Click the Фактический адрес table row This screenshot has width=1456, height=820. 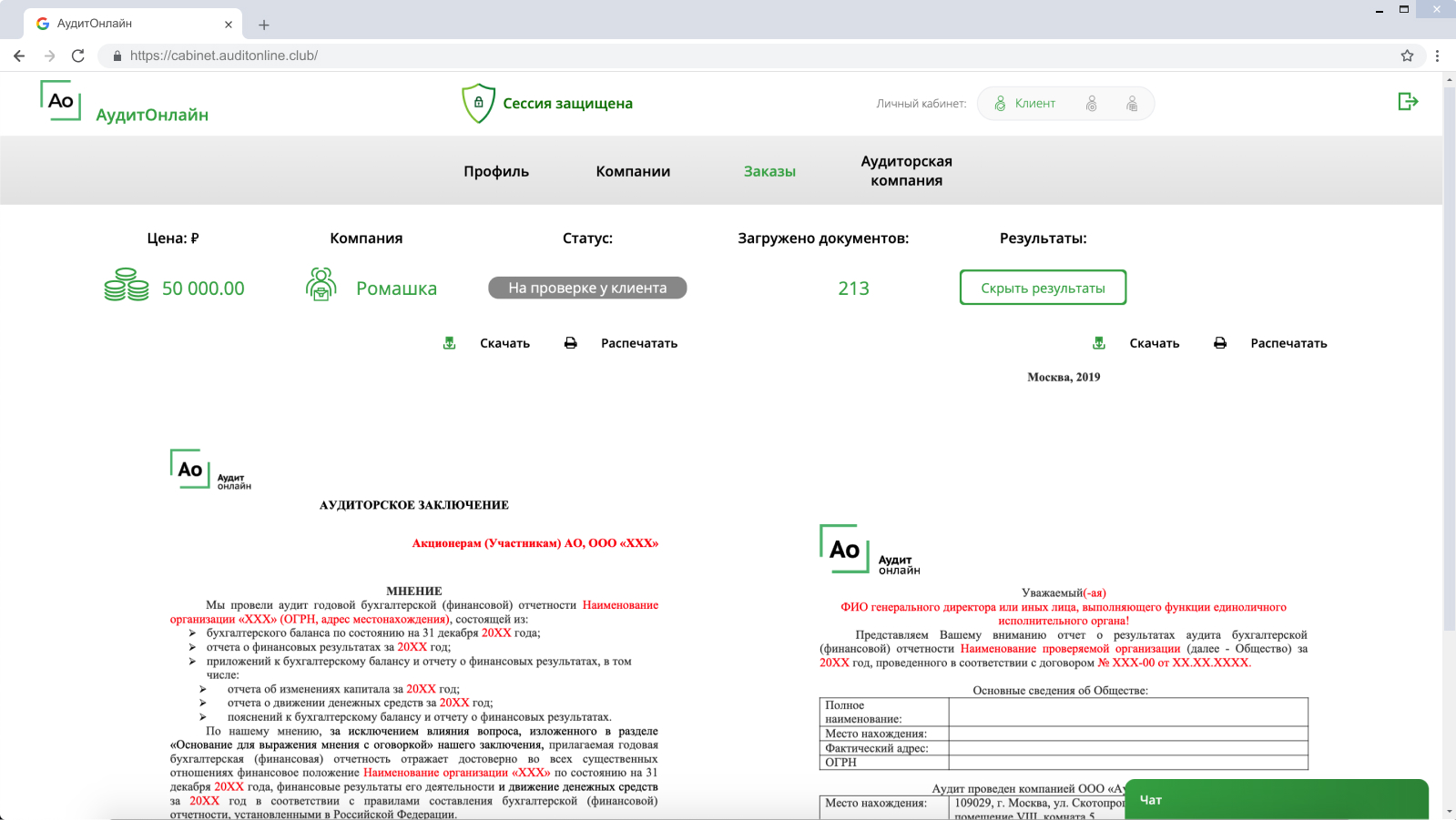(1064, 748)
